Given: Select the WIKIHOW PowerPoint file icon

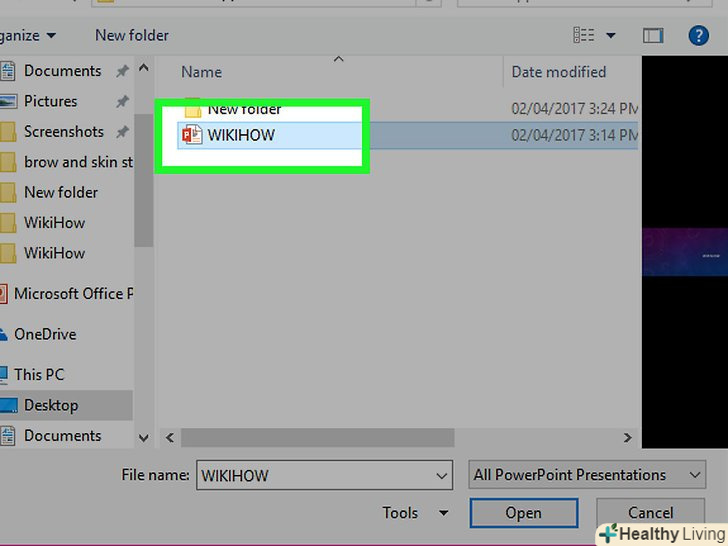Looking at the screenshot, I should click(x=192, y=135).
